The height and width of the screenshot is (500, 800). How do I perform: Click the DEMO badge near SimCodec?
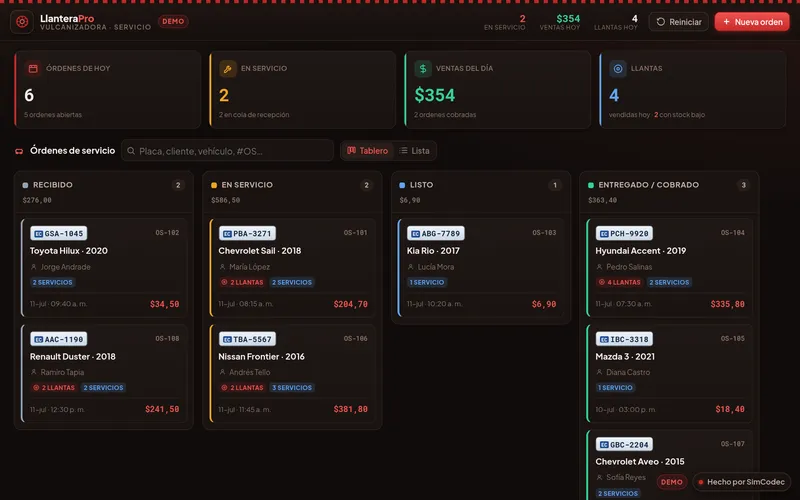click(x=671, y=482)
